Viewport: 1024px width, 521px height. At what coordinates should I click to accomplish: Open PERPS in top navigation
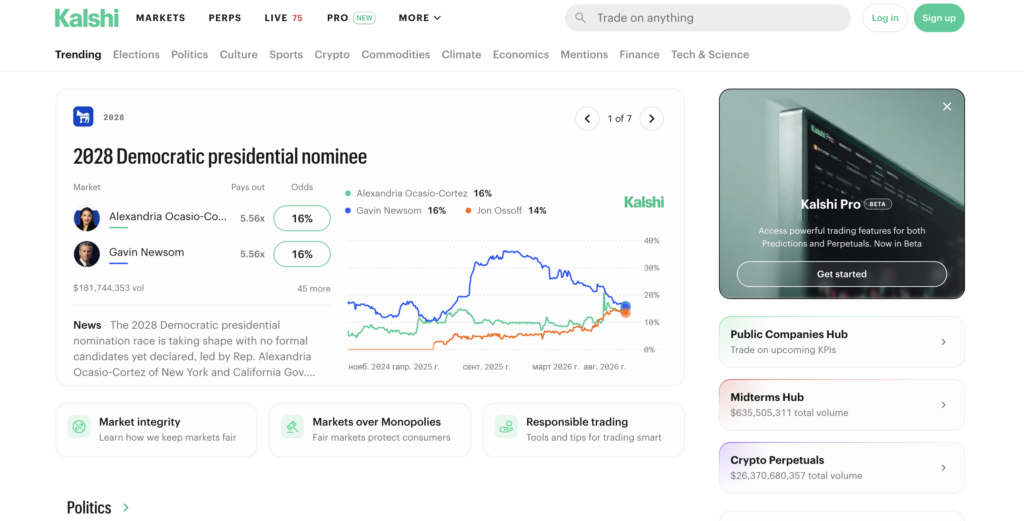click(225, 18)
